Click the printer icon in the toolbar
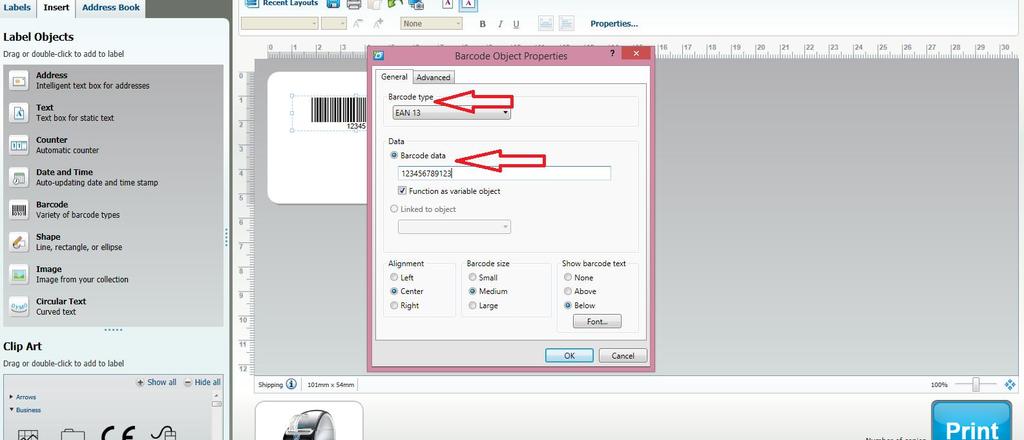 353,4
